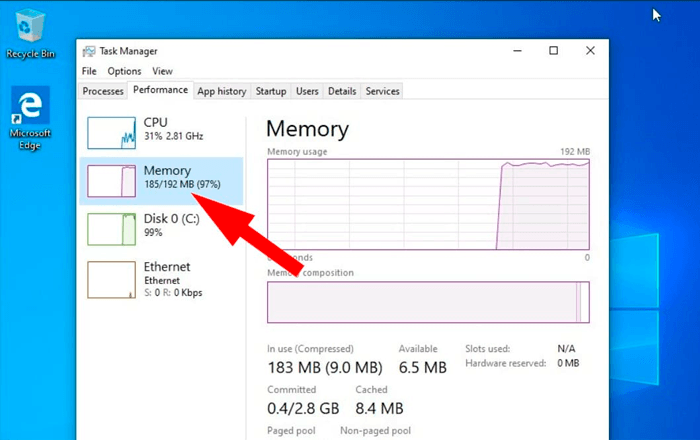The image size is (700, 440).
Task: Switch to the App history tab
Action: point(221,91)
